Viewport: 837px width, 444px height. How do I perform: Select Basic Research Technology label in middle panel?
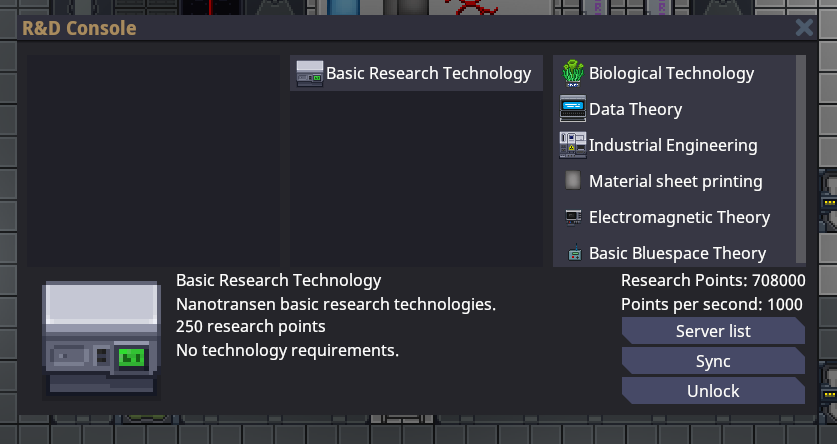click(428, 73)
